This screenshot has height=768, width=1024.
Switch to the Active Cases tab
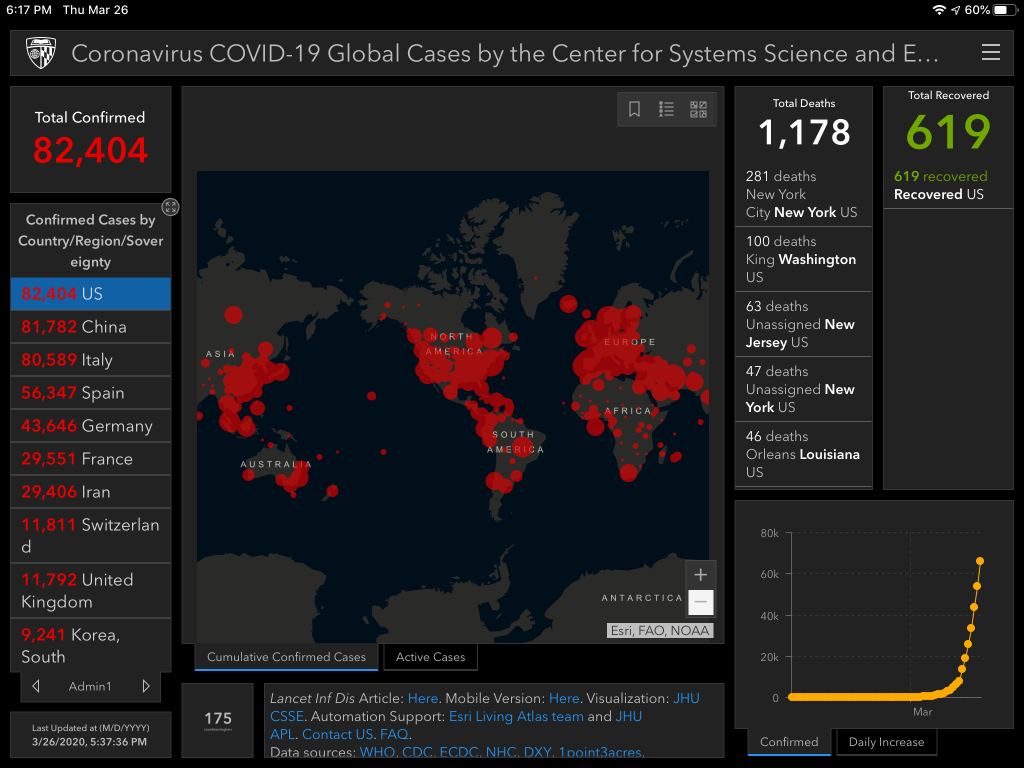coord(430,657)
